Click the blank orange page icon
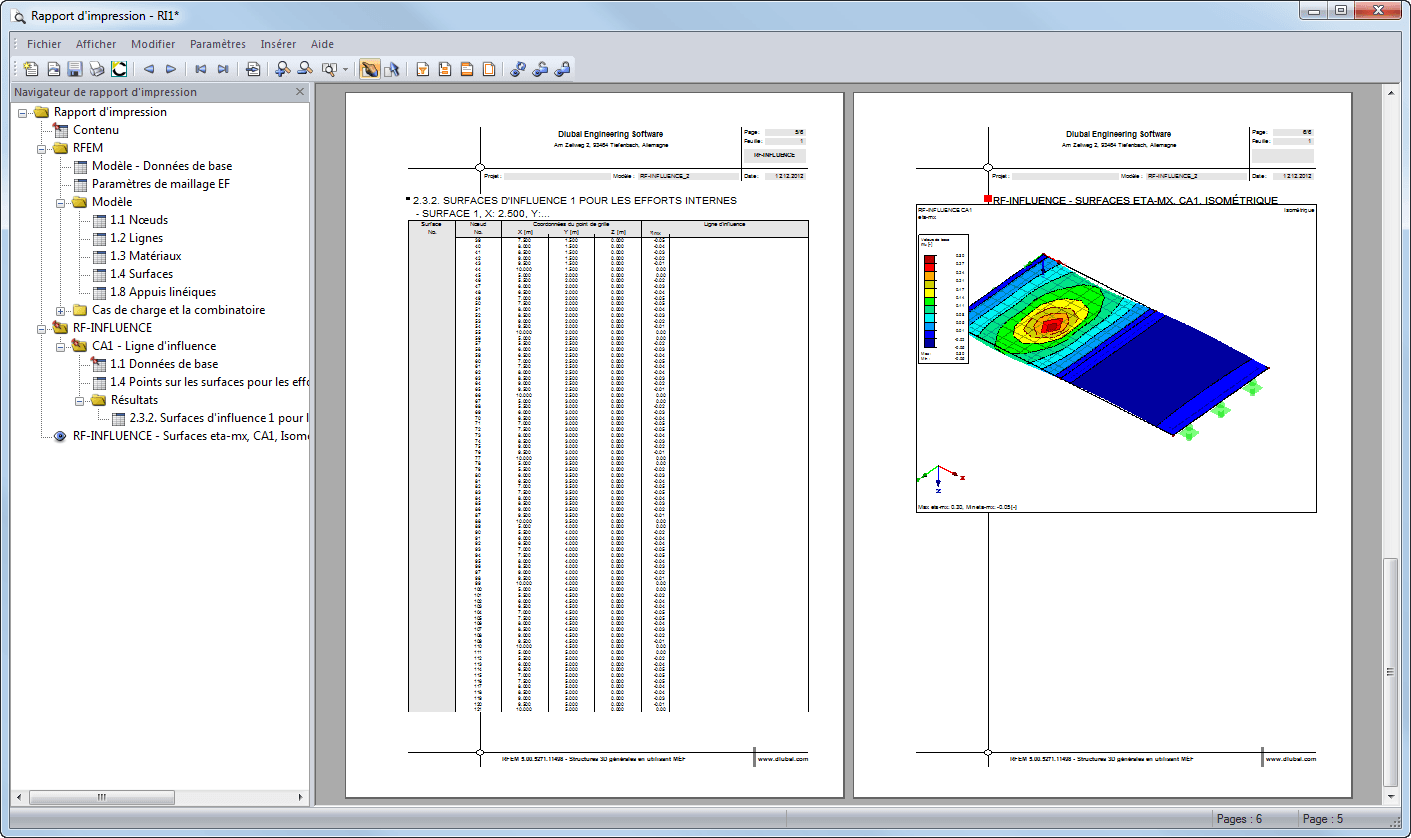The width and height of the screenshot is (1411, 838). [489, 69]
